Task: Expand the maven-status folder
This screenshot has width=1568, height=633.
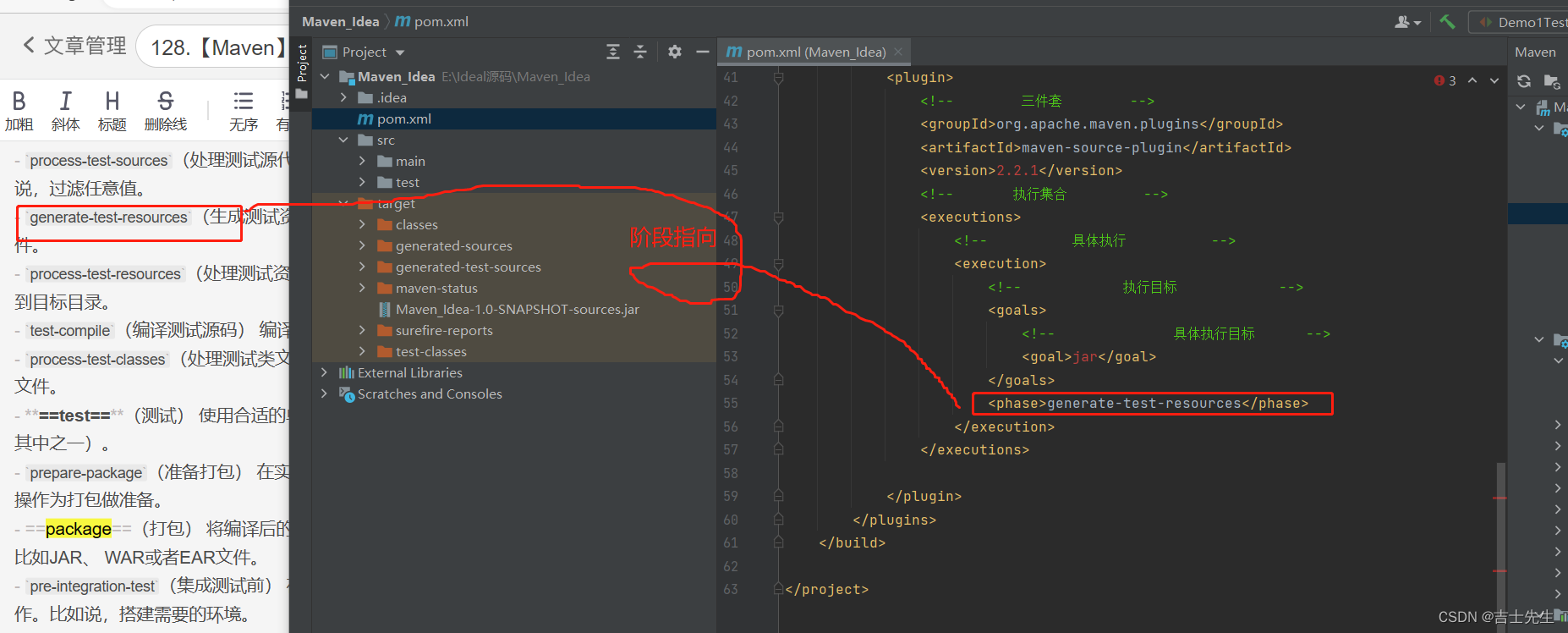Action: point(362,289)
